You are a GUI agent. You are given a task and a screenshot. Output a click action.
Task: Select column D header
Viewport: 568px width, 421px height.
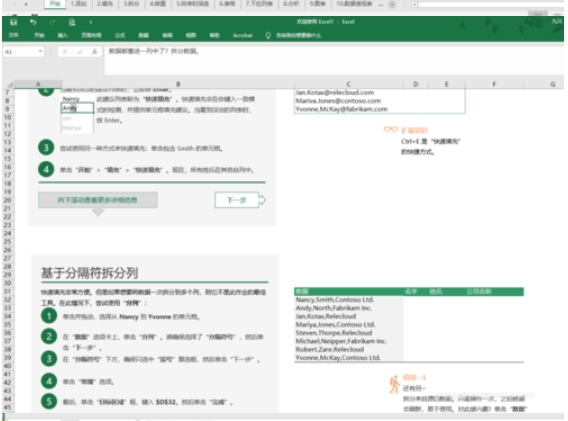click(415, 84)
